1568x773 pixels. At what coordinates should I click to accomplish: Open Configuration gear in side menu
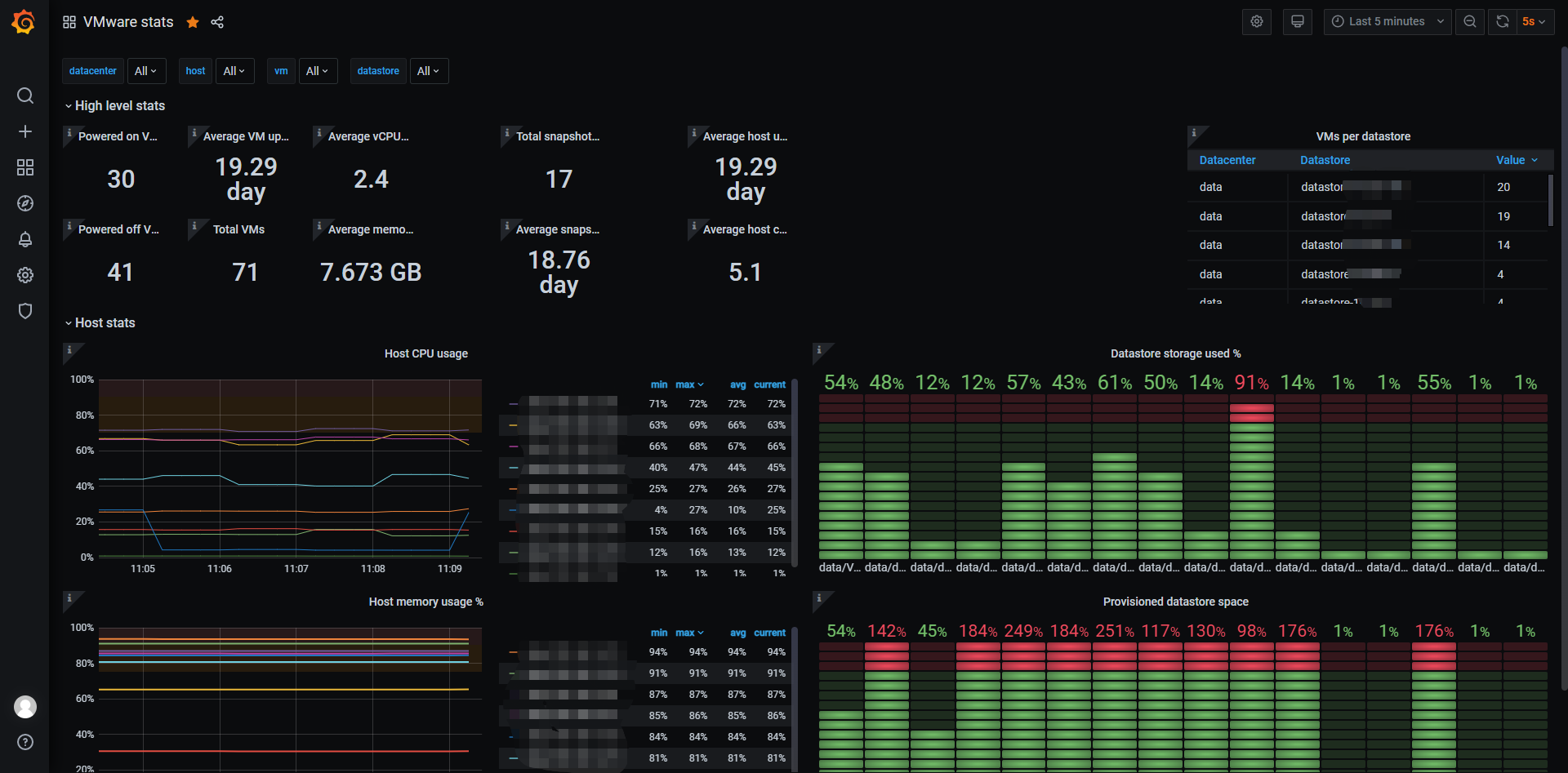[x=25, y=275]
